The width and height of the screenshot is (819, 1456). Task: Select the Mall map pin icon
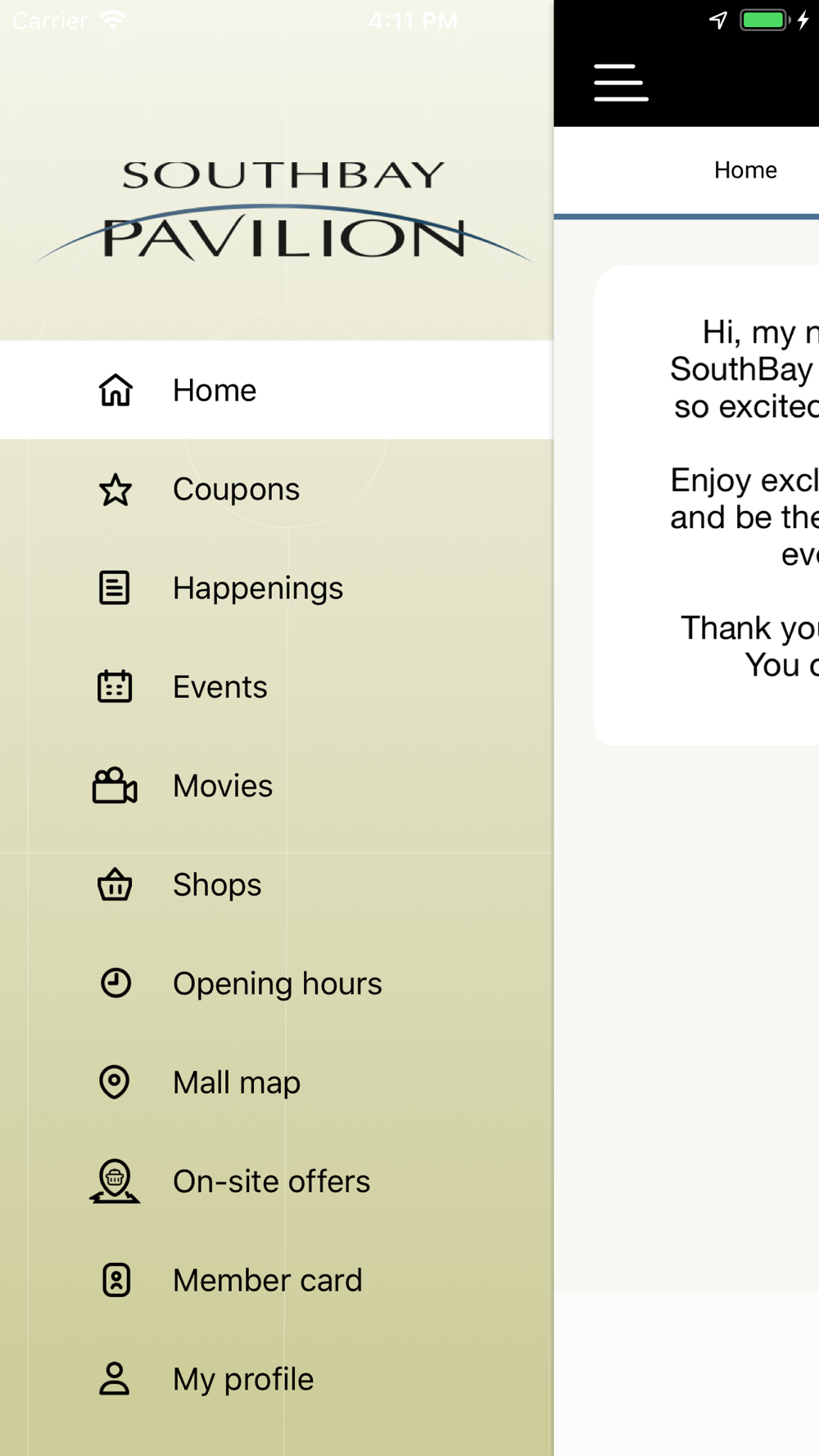click(x=115, y=1082)
